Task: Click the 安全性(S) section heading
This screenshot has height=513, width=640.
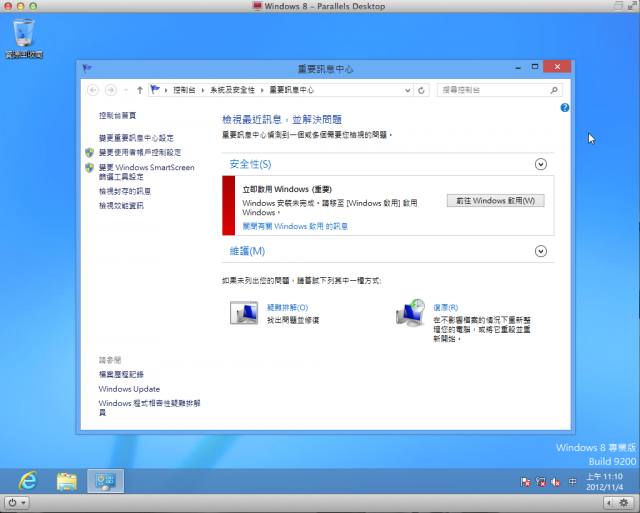Action: [250, 164]
